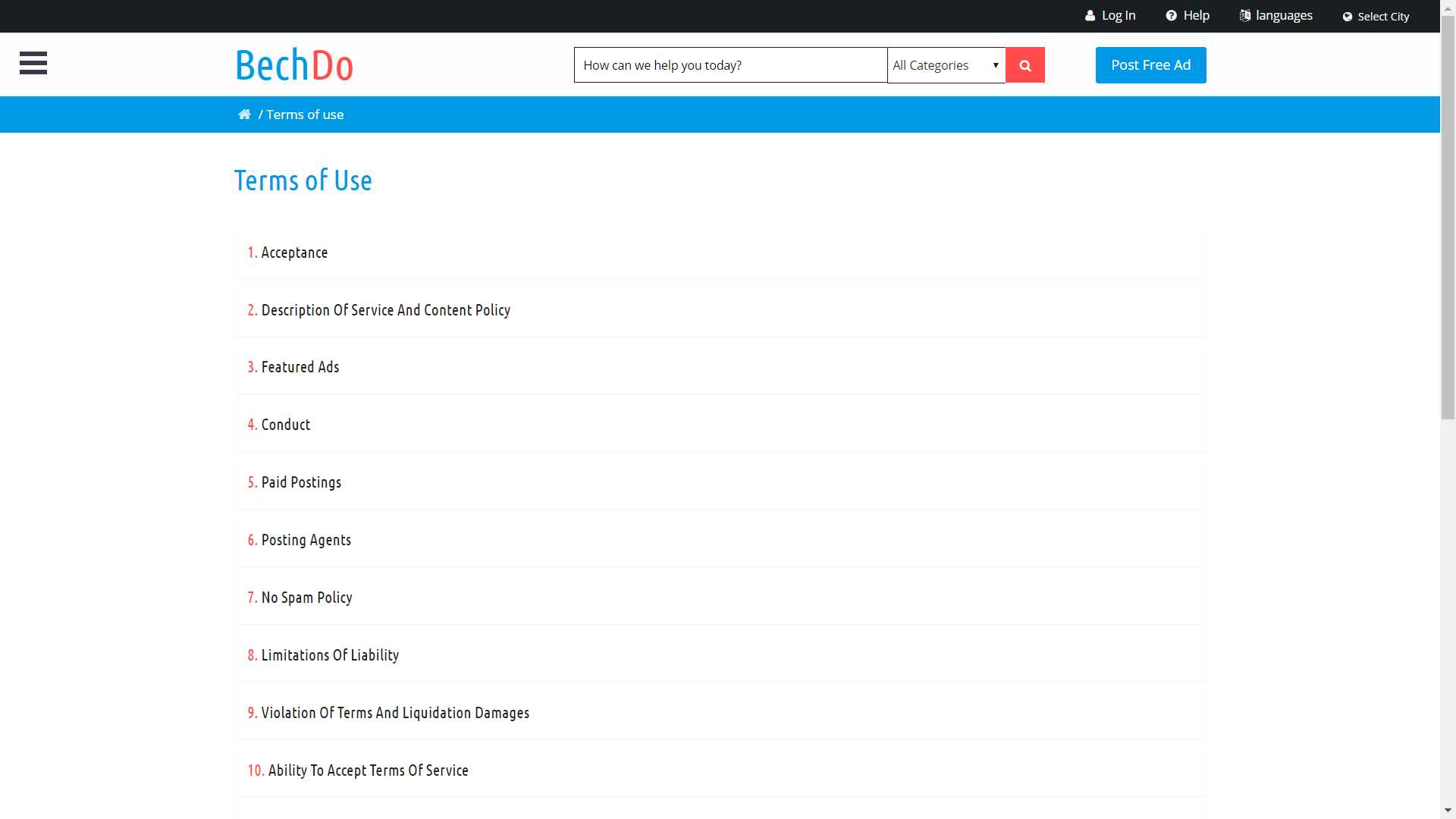Expand the Featured Ads section
The height and width of the screenshot is (819, 1456).
tap(300, 367)
